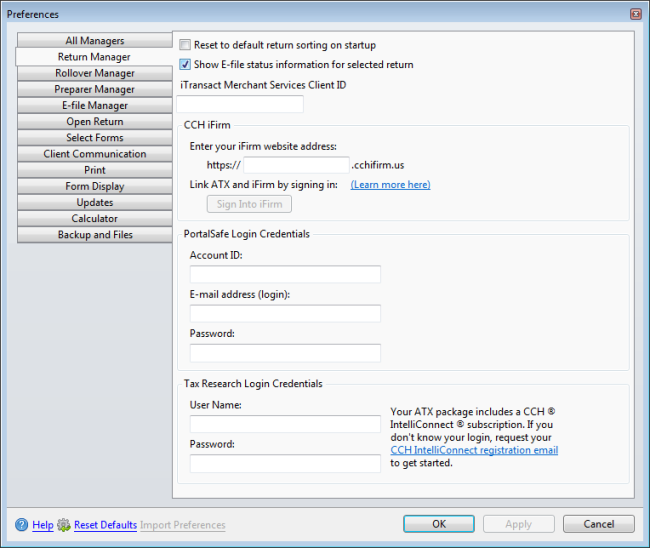Image resolution: width=650 pixels, height=548 pixels.
Task: Select the Open Return tab
Action: pyautogui.click(x=95, y=121)
